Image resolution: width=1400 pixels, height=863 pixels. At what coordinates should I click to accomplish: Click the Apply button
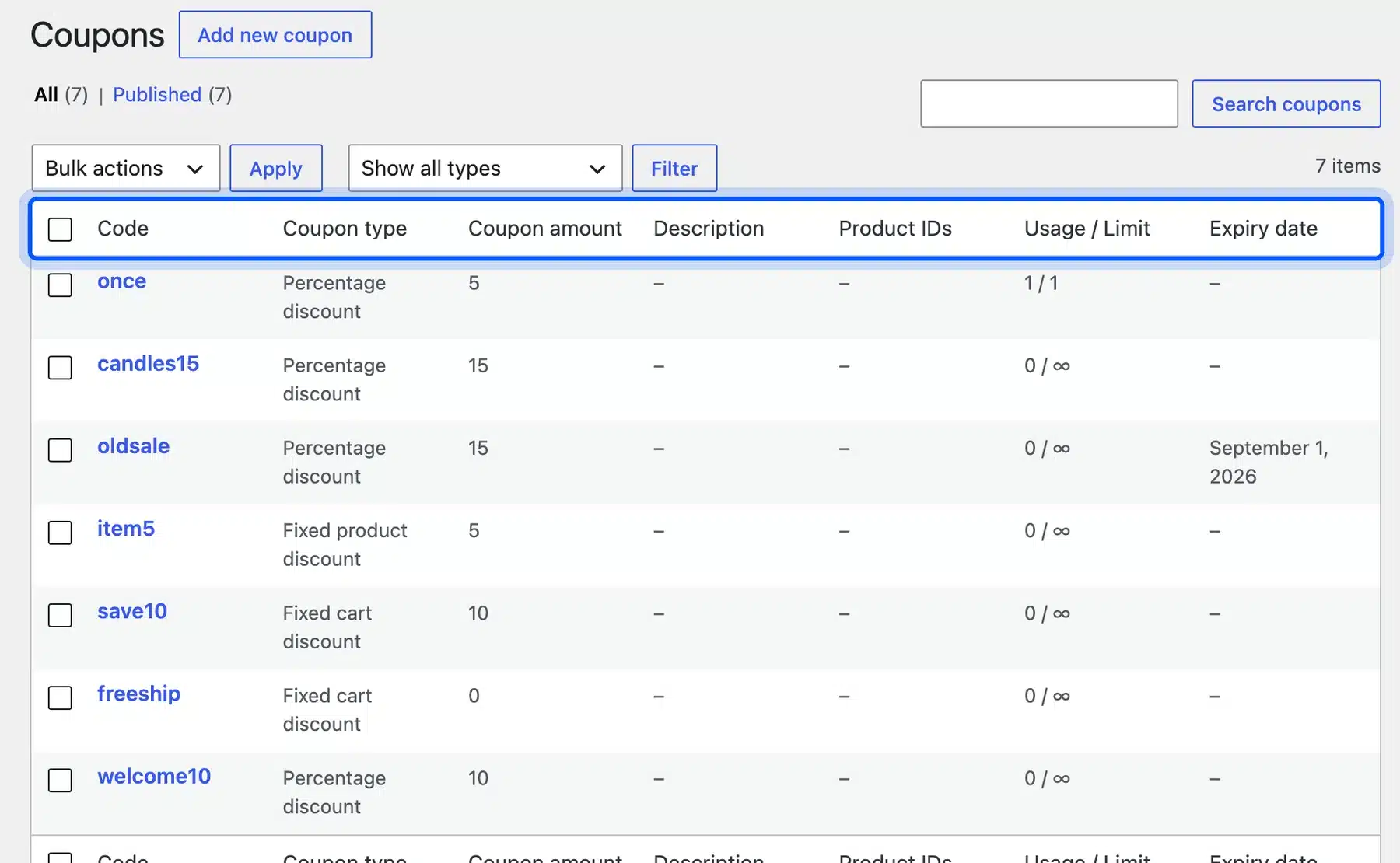click(276, 168)
